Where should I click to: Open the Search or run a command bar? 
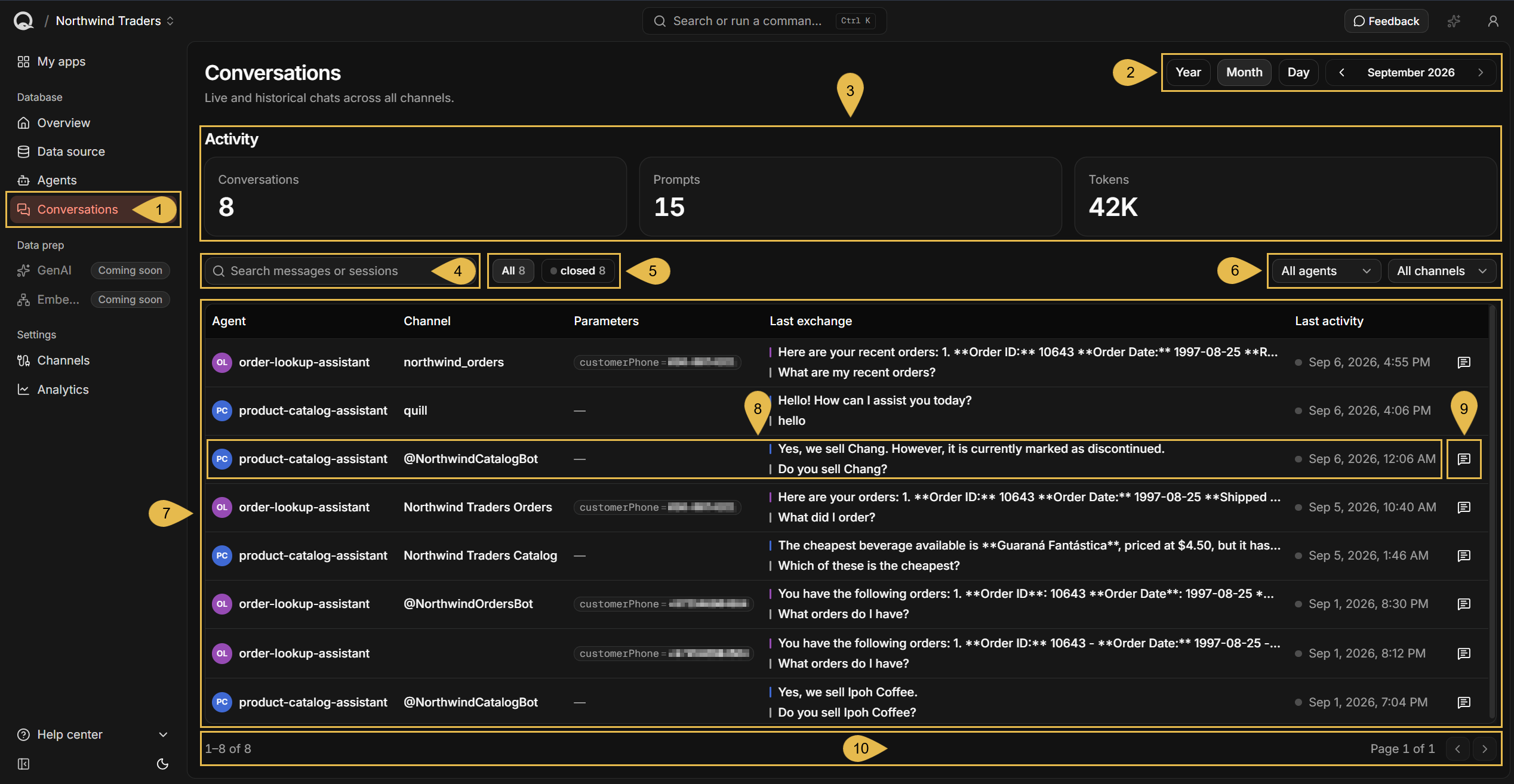point(764,21)
